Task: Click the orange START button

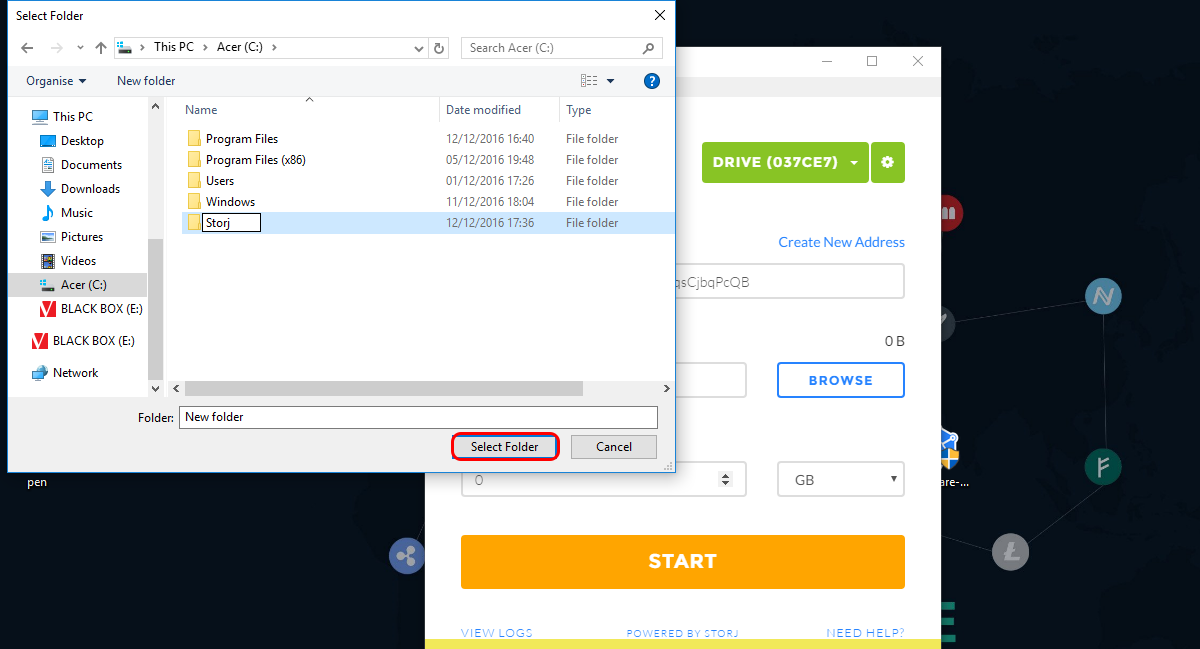Action: point(683,562)
